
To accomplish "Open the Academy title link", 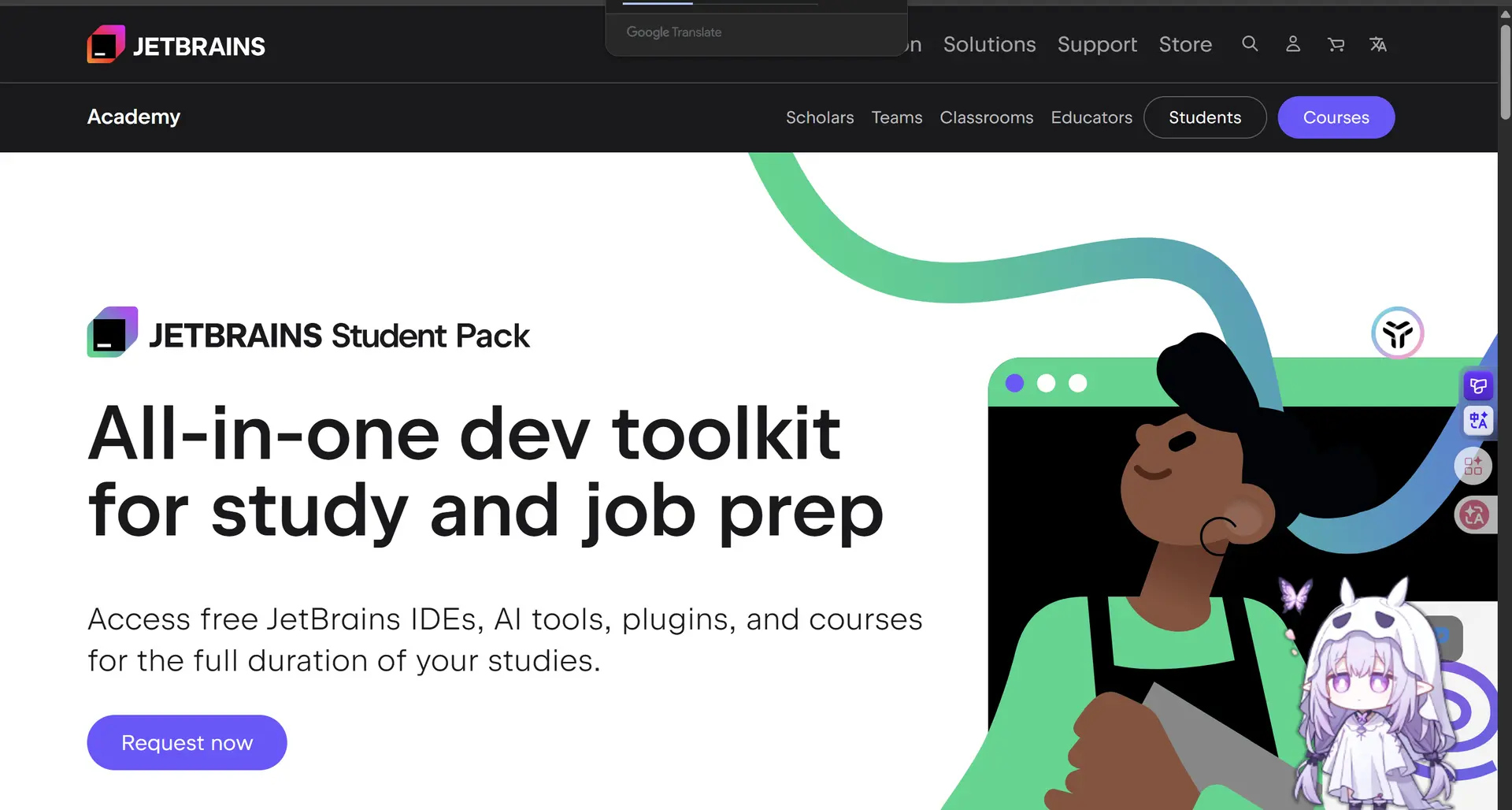I will tap(134, 117).
